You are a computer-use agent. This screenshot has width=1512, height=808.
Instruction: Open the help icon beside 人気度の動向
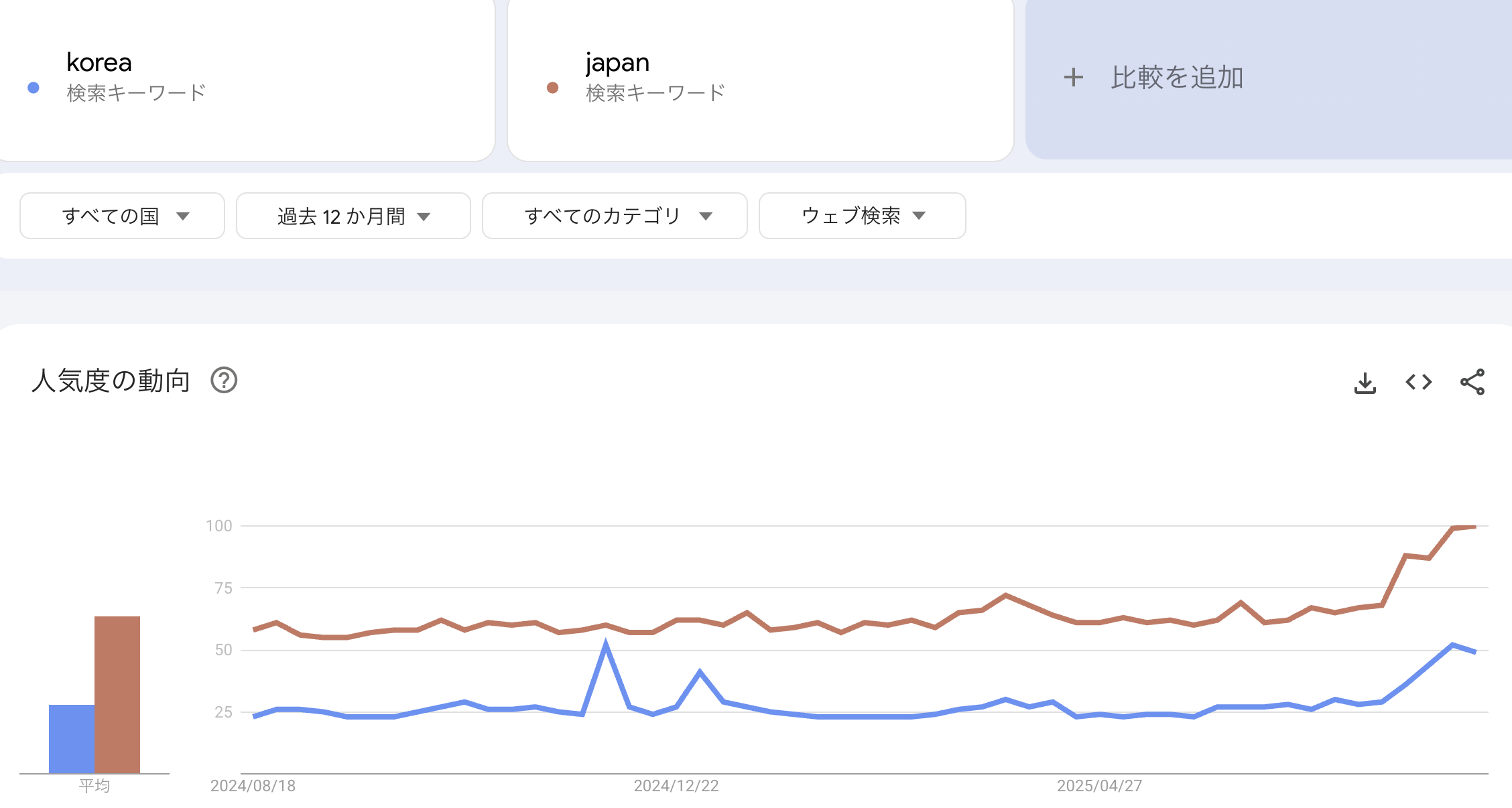[224, 381]
